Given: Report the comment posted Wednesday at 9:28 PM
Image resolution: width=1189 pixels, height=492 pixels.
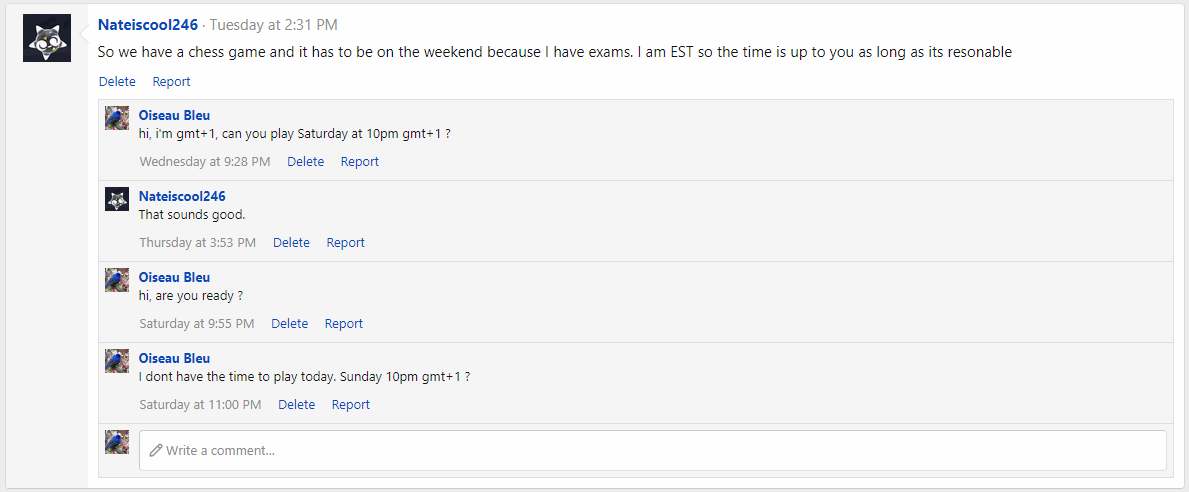Looking at the screenshot, I should [x=359, y=162].
